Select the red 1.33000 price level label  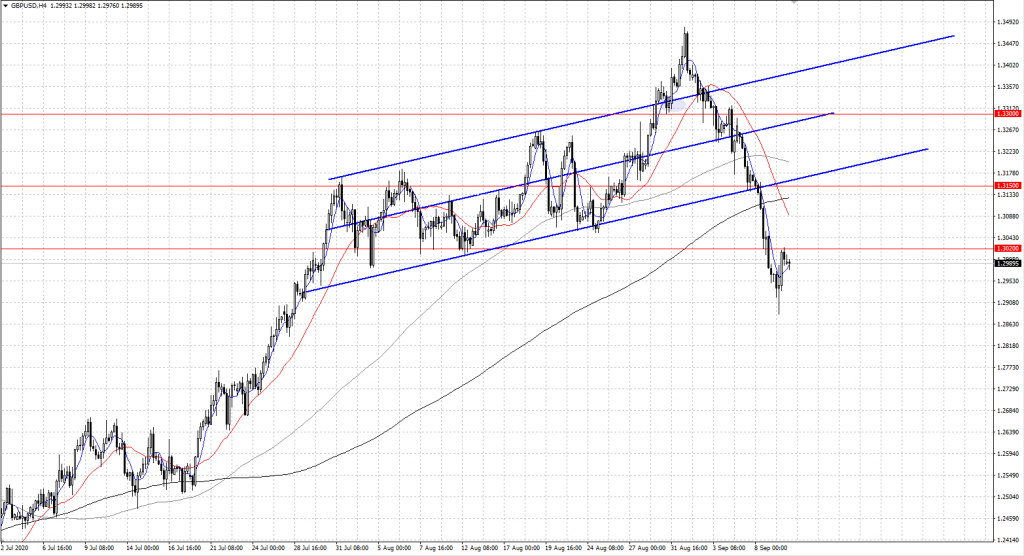pyautogui.click(x=1007, y=114)
